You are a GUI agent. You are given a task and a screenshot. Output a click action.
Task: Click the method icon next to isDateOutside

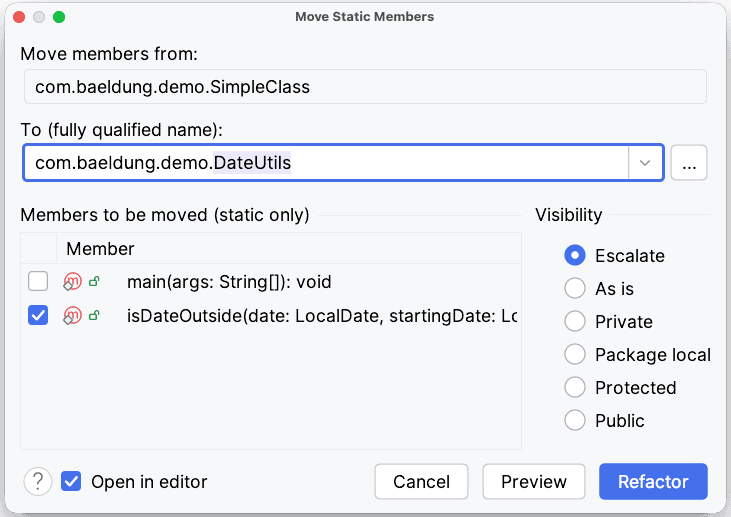(x=72, y=316)
